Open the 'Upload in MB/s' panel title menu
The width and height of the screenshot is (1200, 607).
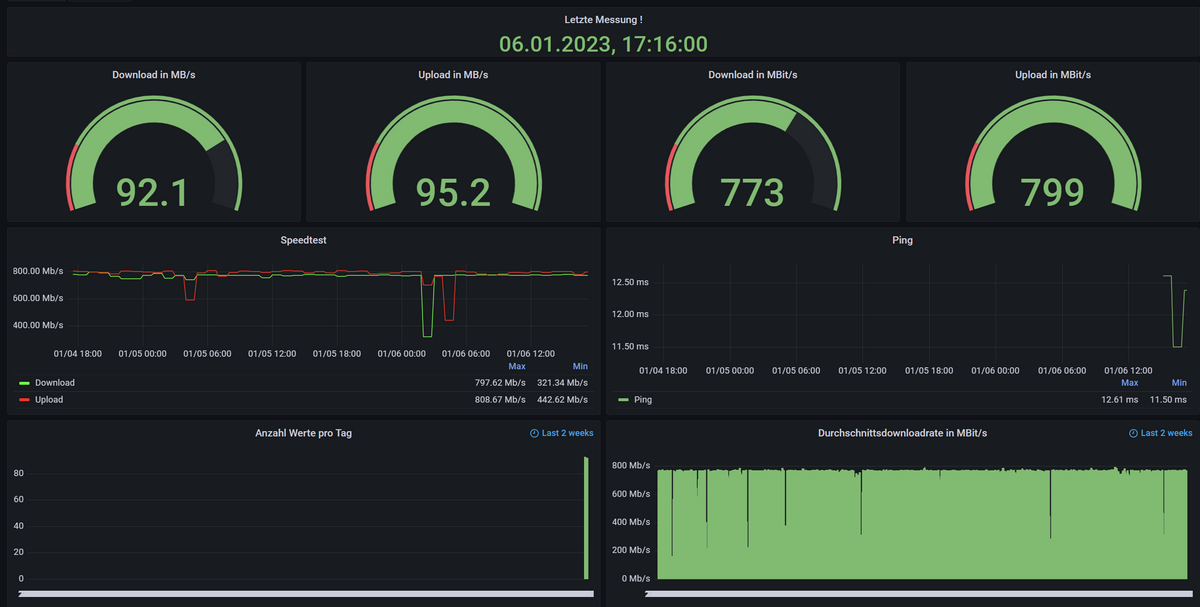[453, 74]
